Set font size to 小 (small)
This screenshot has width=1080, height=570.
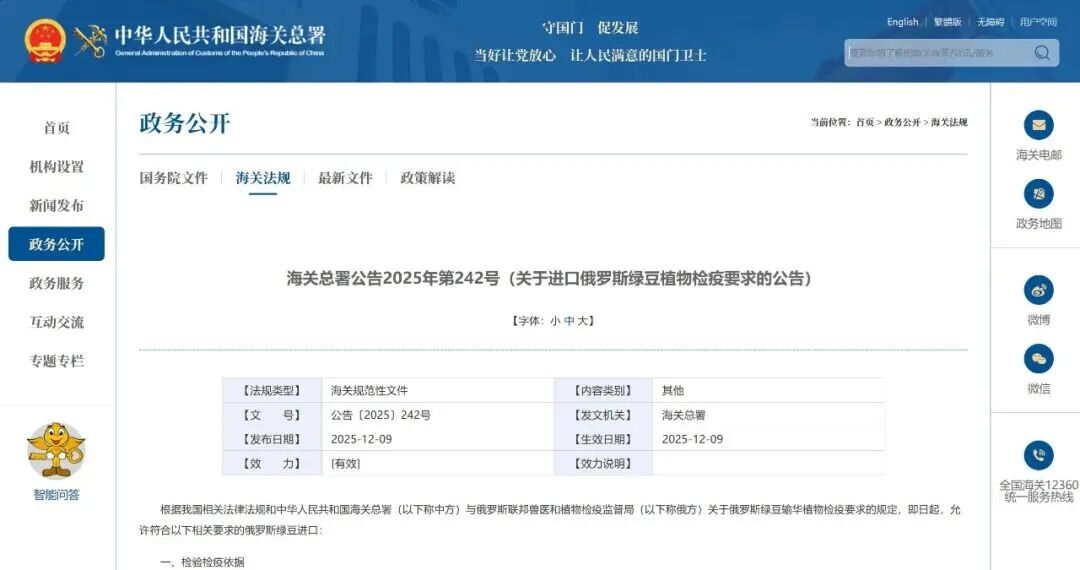(x=555, y=321)
